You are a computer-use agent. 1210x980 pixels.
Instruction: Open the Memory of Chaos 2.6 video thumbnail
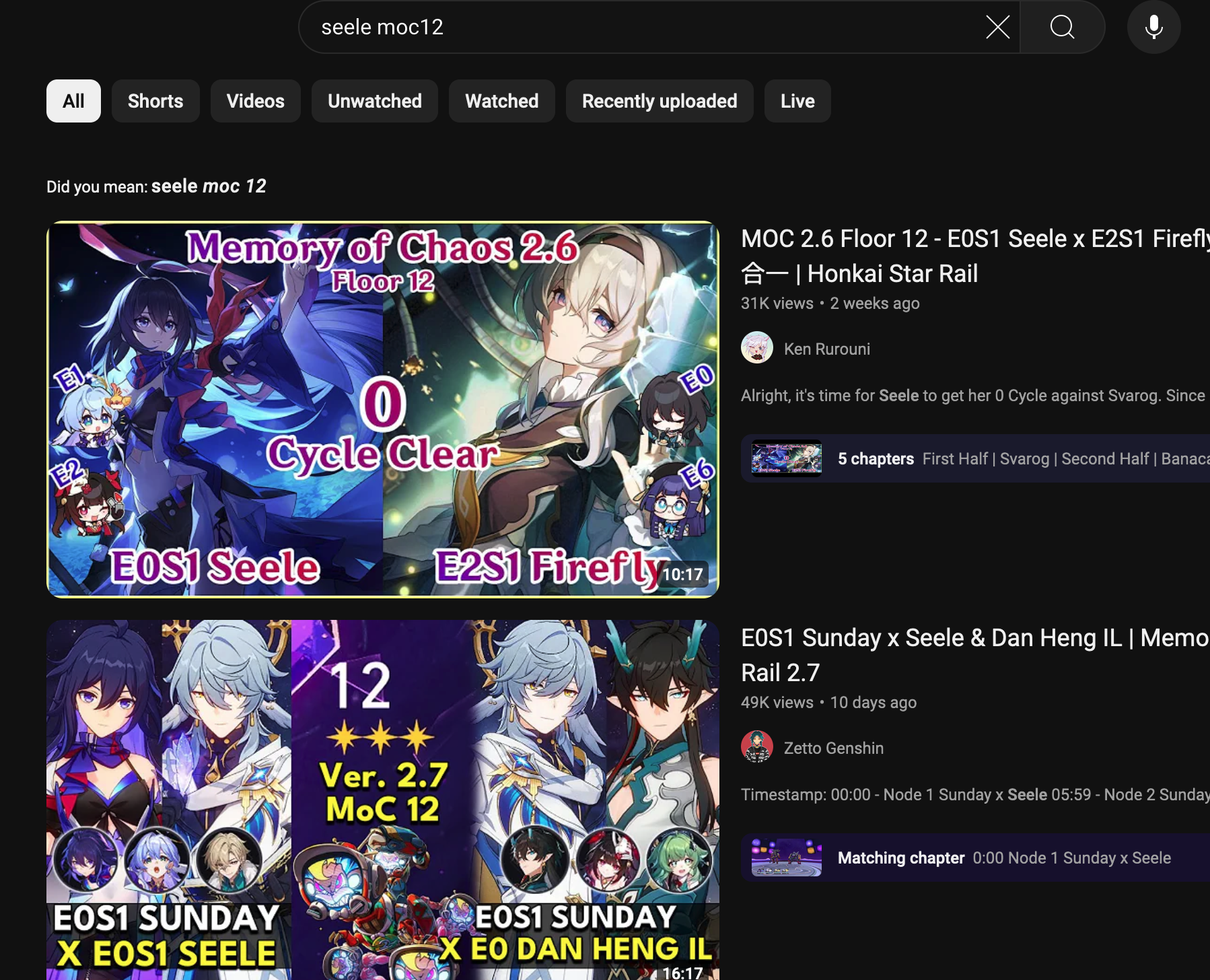click(x=383, y=409)
